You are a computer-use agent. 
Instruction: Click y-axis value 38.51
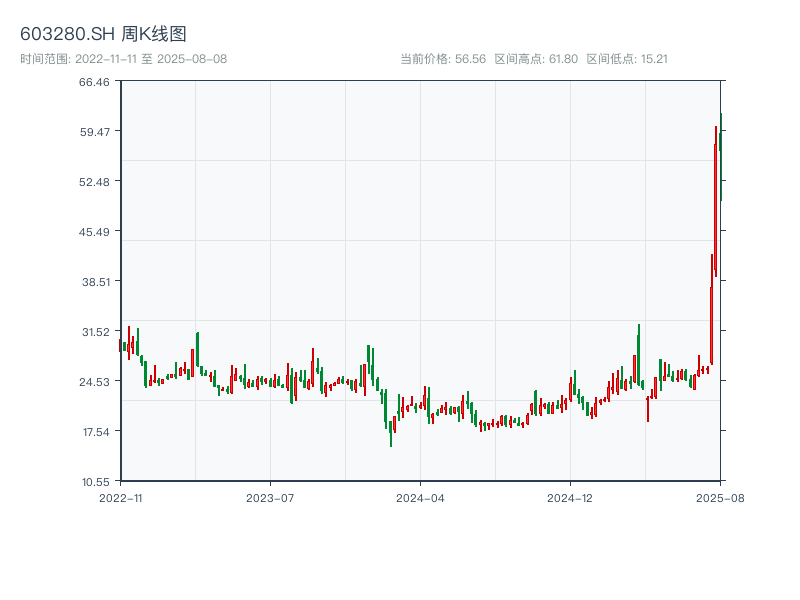(x=95, y=282)
